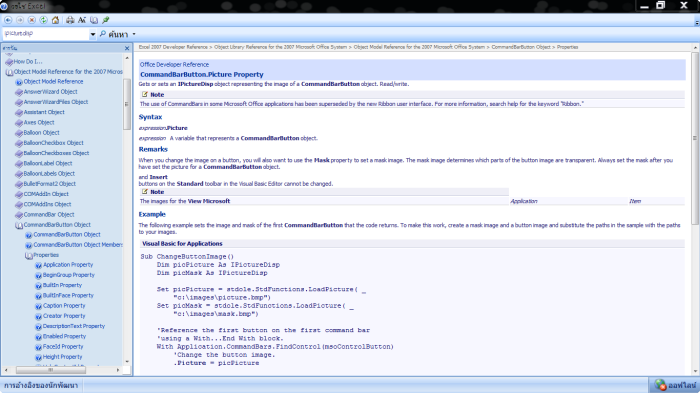Click Excel 2007 Developer Reference breadcrumb link
The width and height of the screenshot is (700, 393).
tap(173, 47)
